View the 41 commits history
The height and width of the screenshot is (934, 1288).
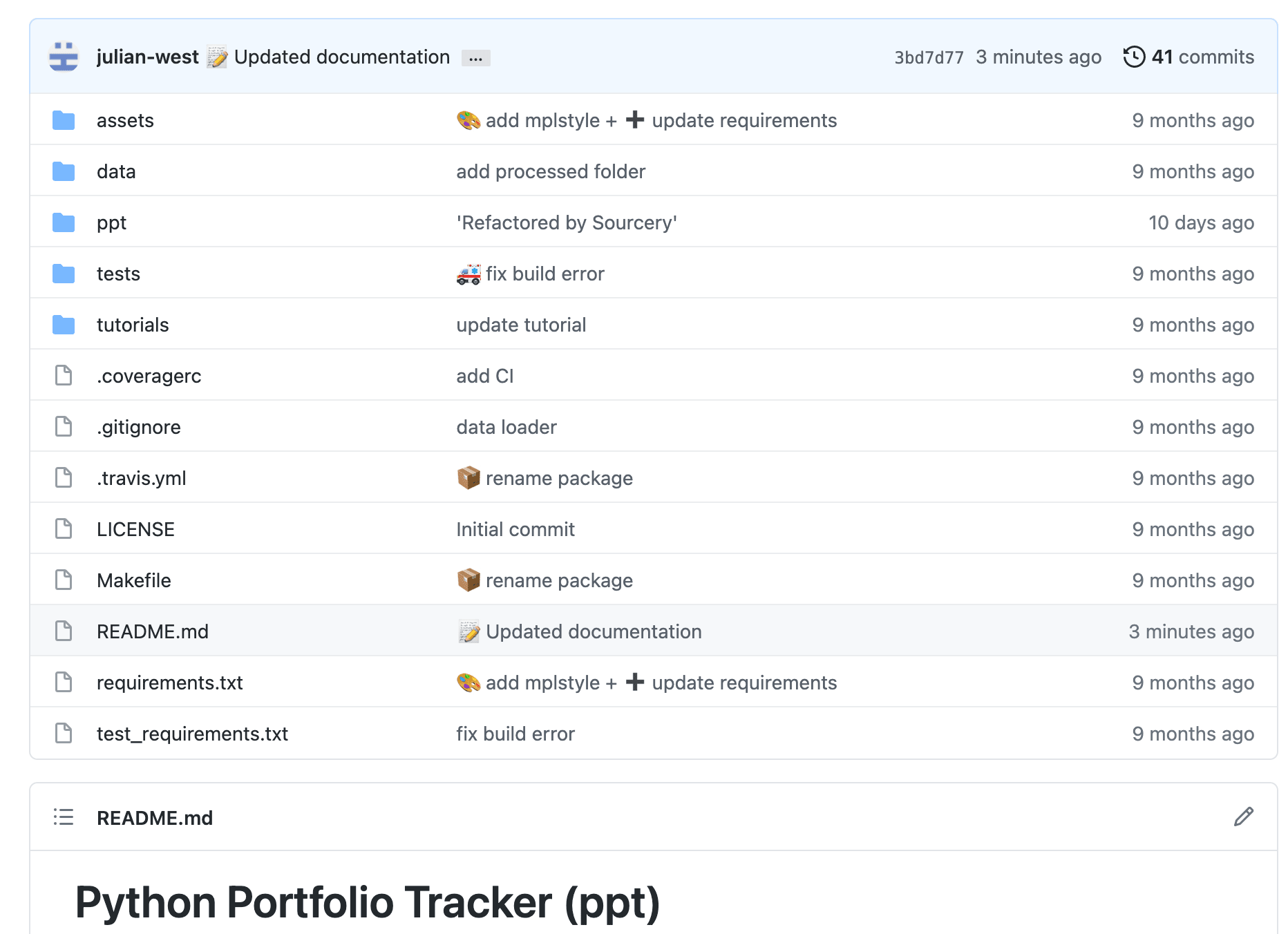click(x=1201, y=57)
